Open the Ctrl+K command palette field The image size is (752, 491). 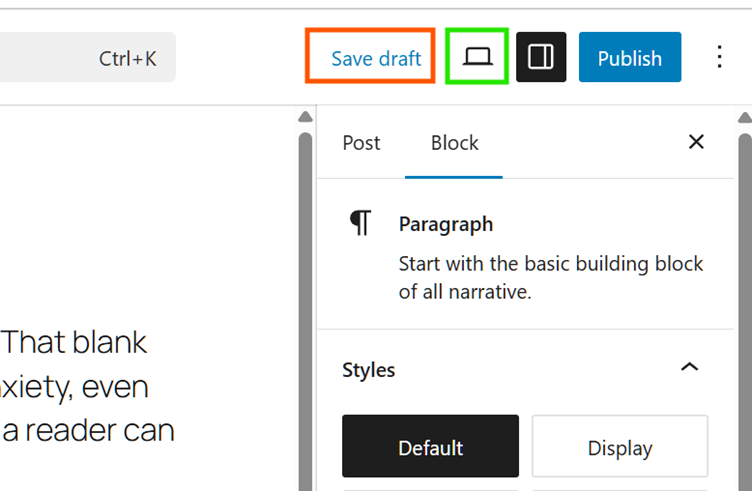[x=88, y=58]
